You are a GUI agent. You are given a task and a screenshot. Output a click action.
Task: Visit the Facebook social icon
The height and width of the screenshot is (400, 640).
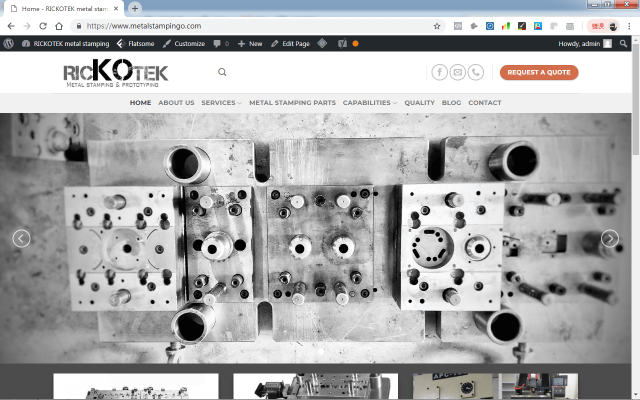click(440, 72)
